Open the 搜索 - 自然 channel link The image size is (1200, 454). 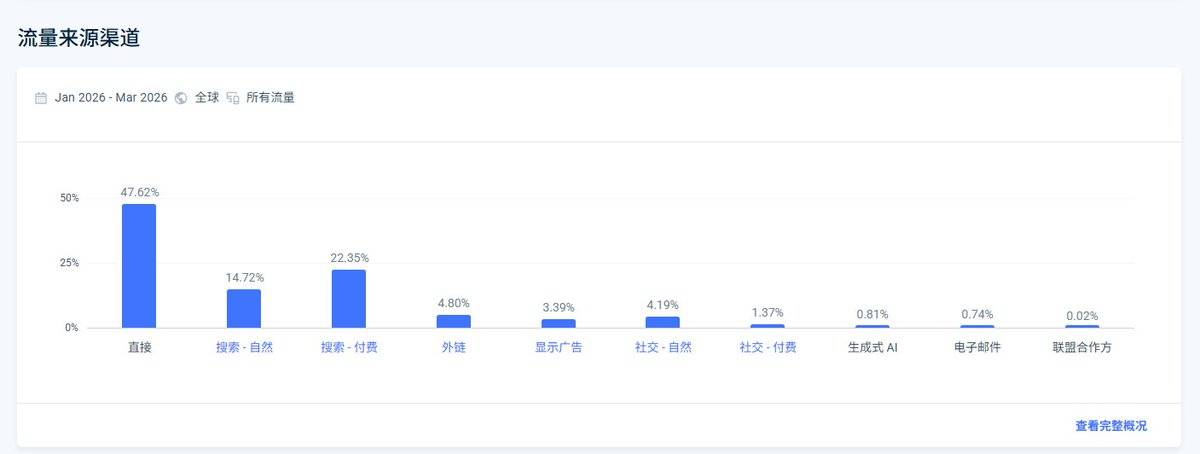click(x=244, y=348)
